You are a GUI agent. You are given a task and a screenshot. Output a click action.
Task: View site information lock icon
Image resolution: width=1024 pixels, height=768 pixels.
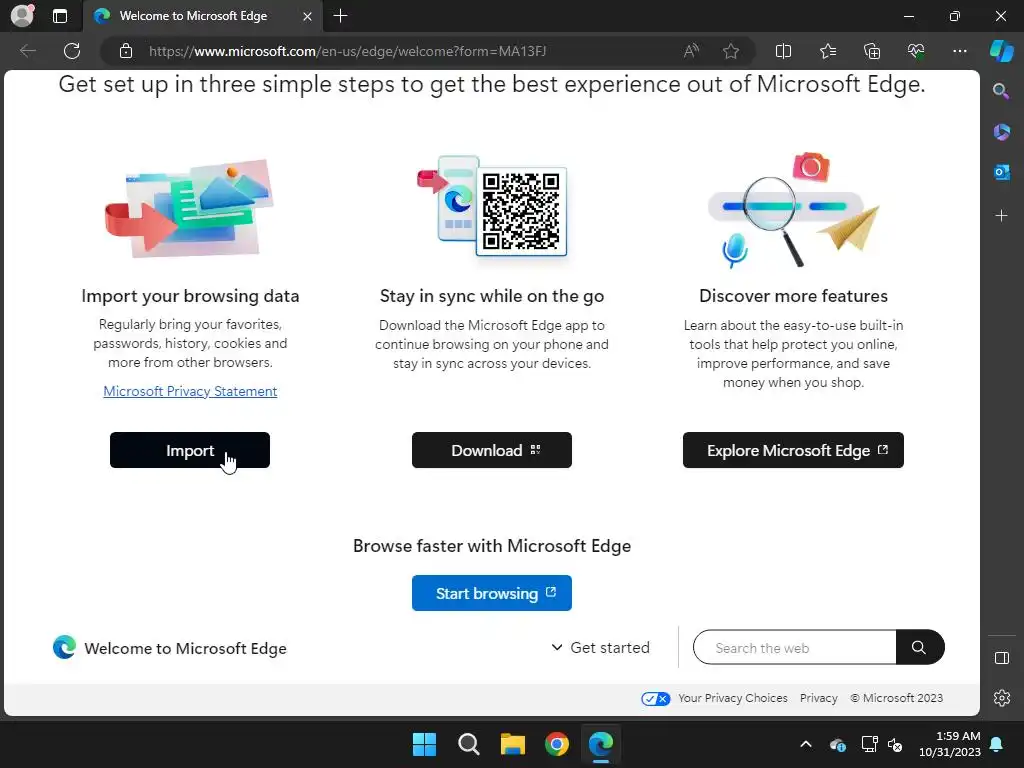pos(126,51)
